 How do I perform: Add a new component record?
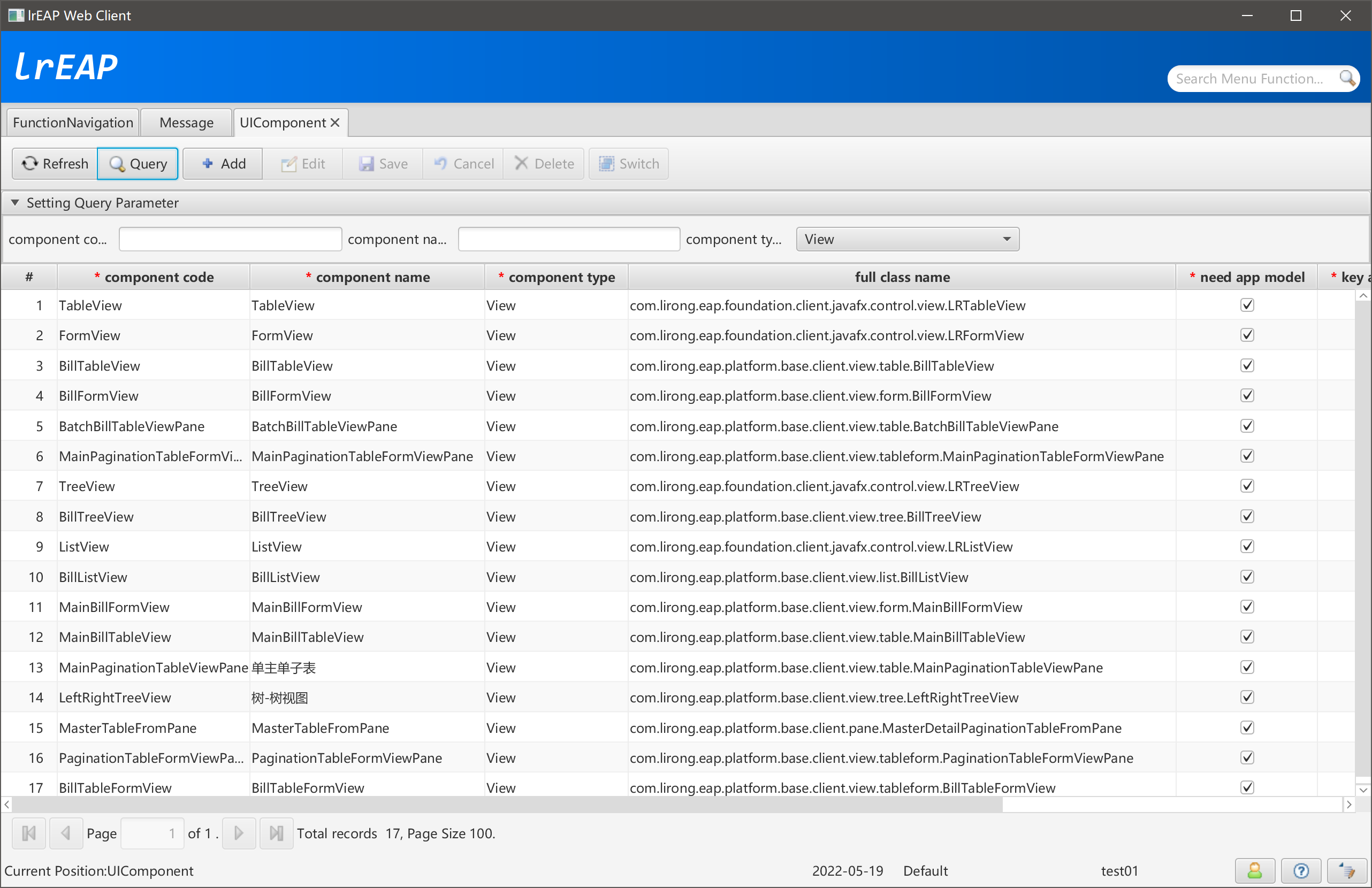(223, 164)
